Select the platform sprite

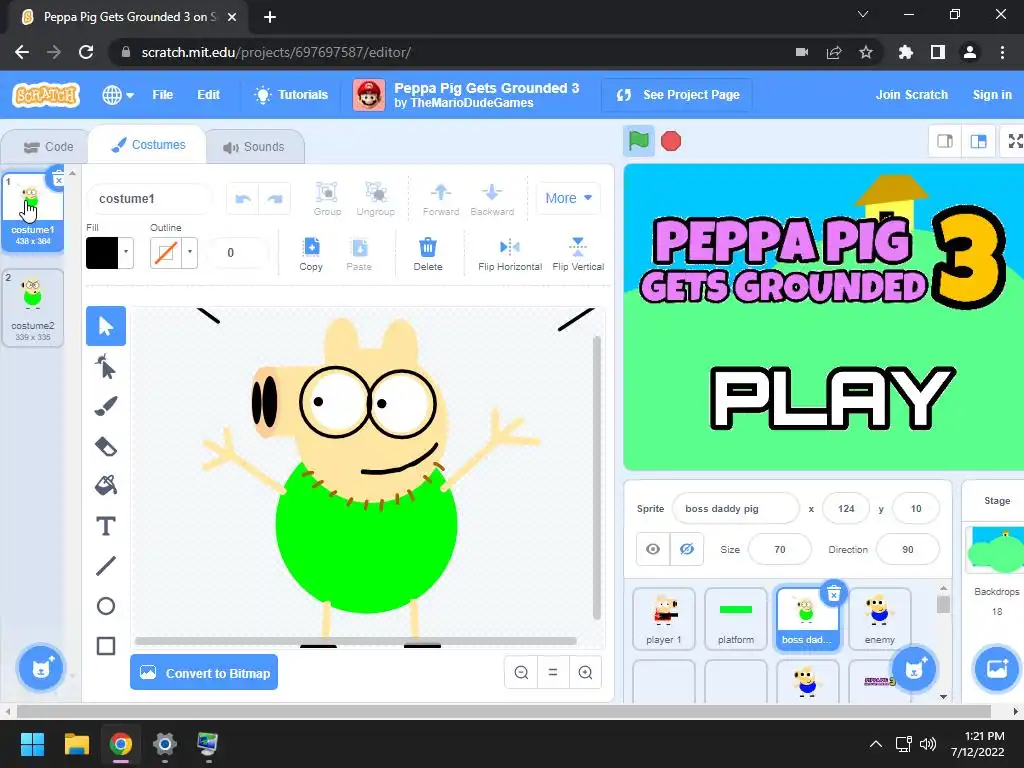735,618
